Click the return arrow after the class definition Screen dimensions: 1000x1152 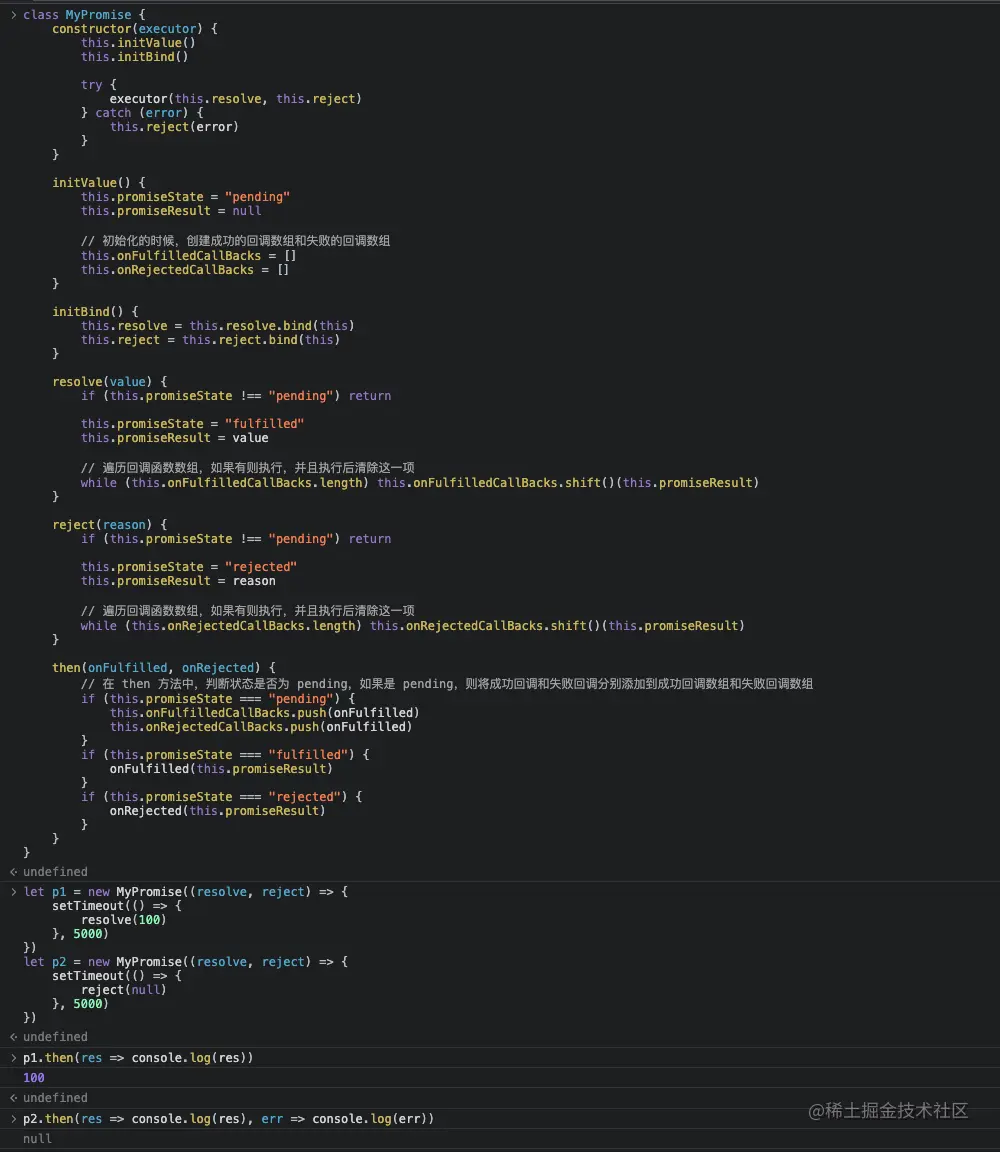[x=13, y=871]
